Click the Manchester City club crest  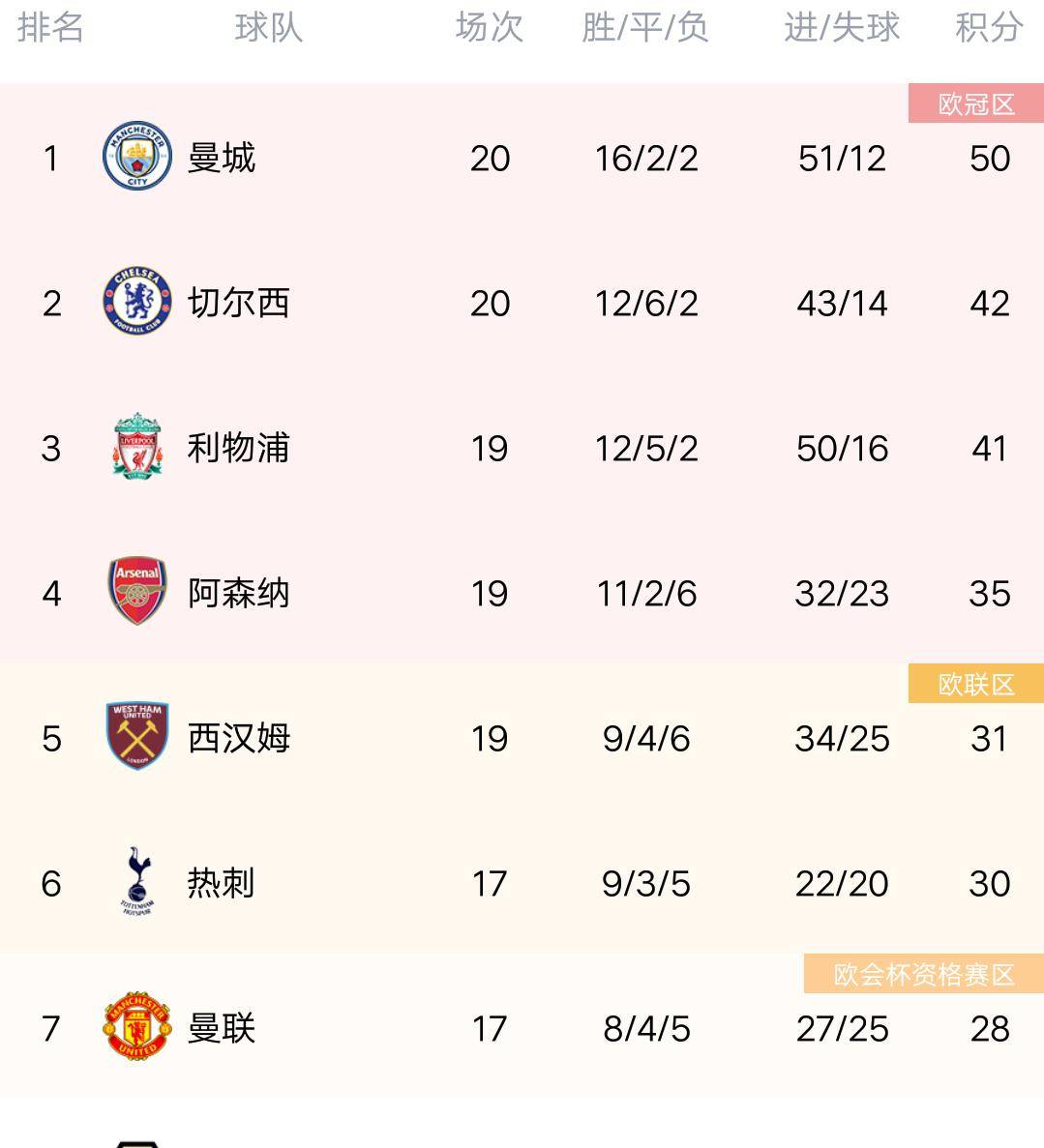[137, 156]
